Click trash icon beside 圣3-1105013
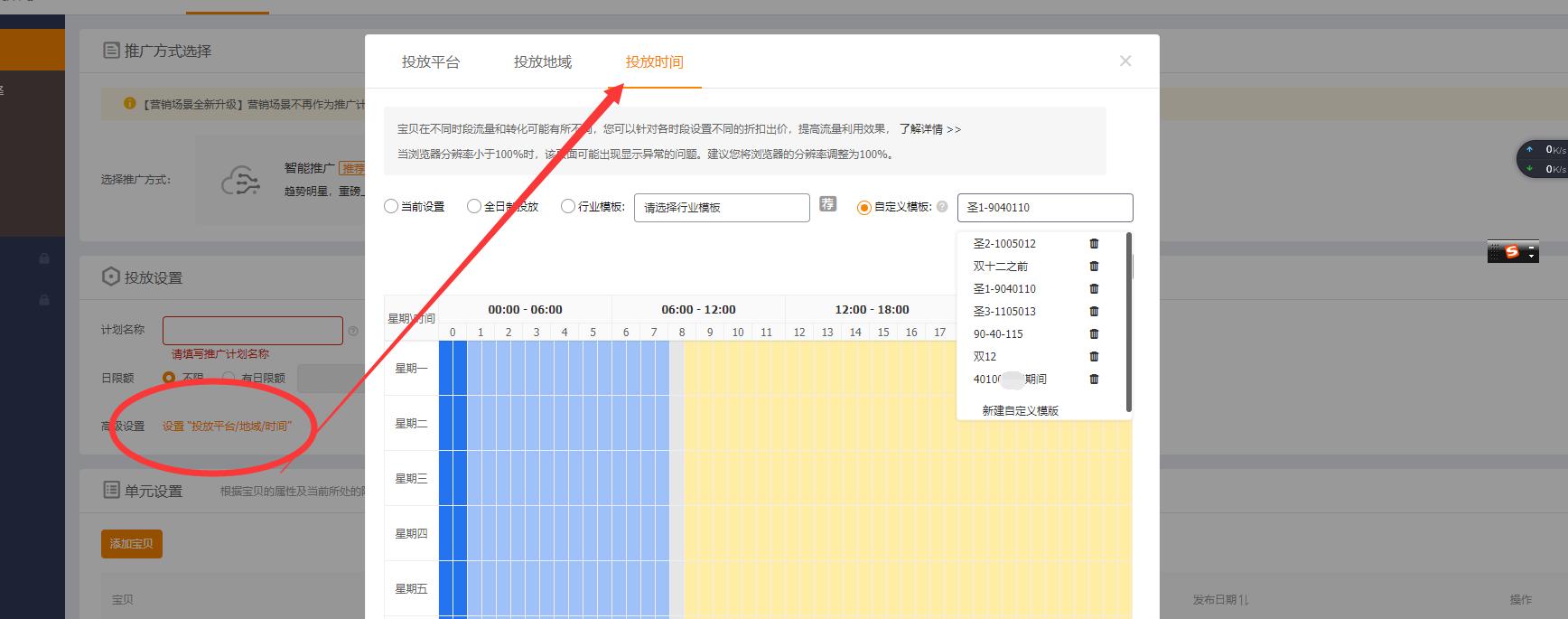Viewport: 1568px width, 619px height. (x=1094, y=312)
